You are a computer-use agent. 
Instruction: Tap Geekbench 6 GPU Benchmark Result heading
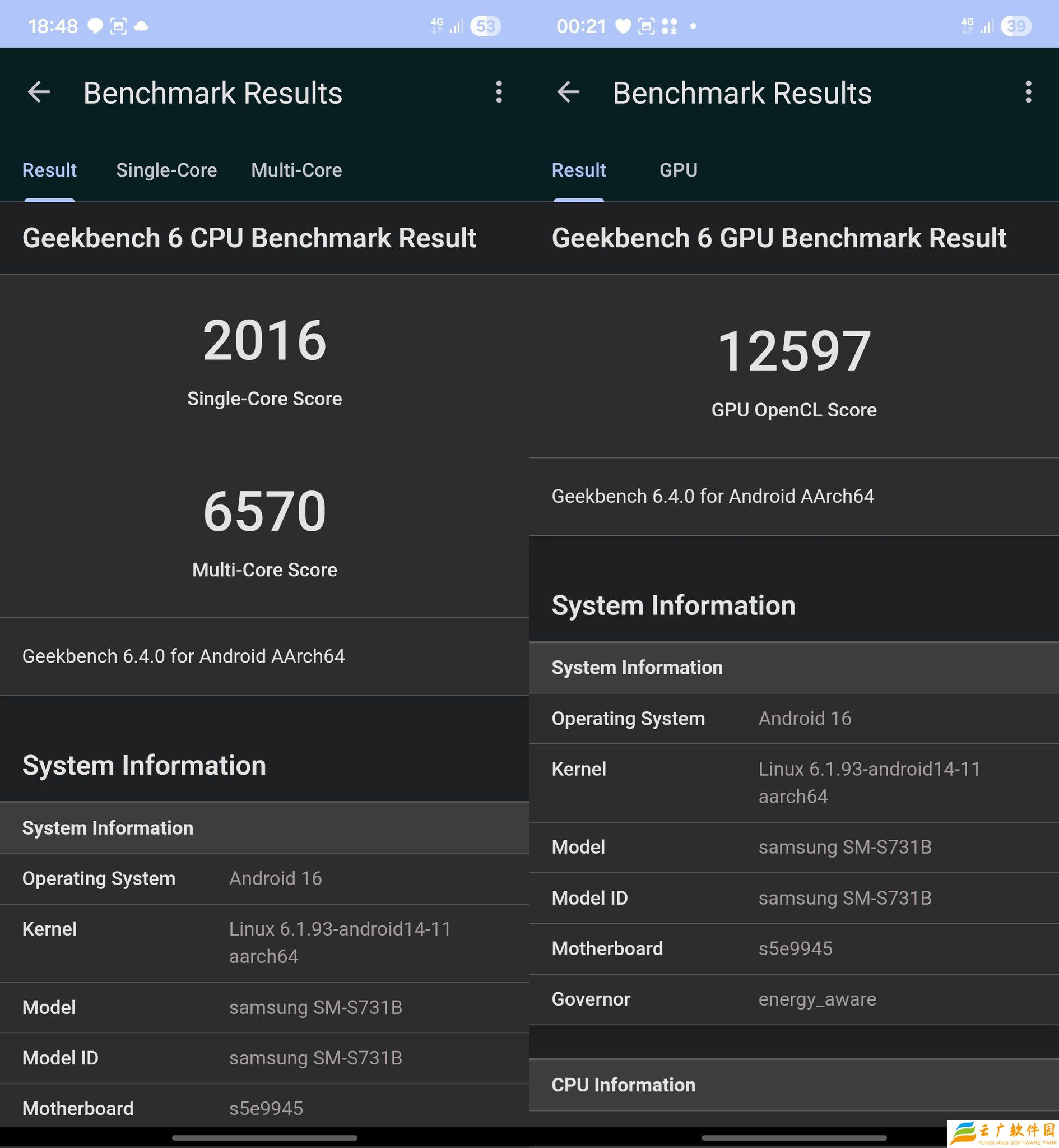(779, 238)
